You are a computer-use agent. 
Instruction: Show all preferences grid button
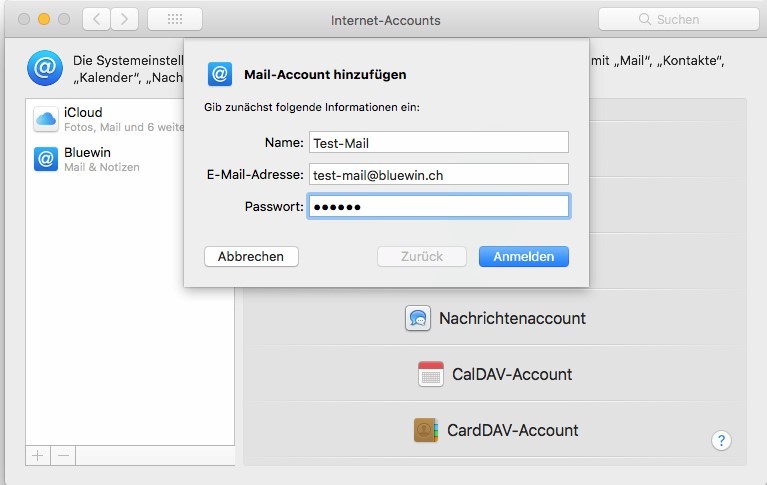[174, 19]
